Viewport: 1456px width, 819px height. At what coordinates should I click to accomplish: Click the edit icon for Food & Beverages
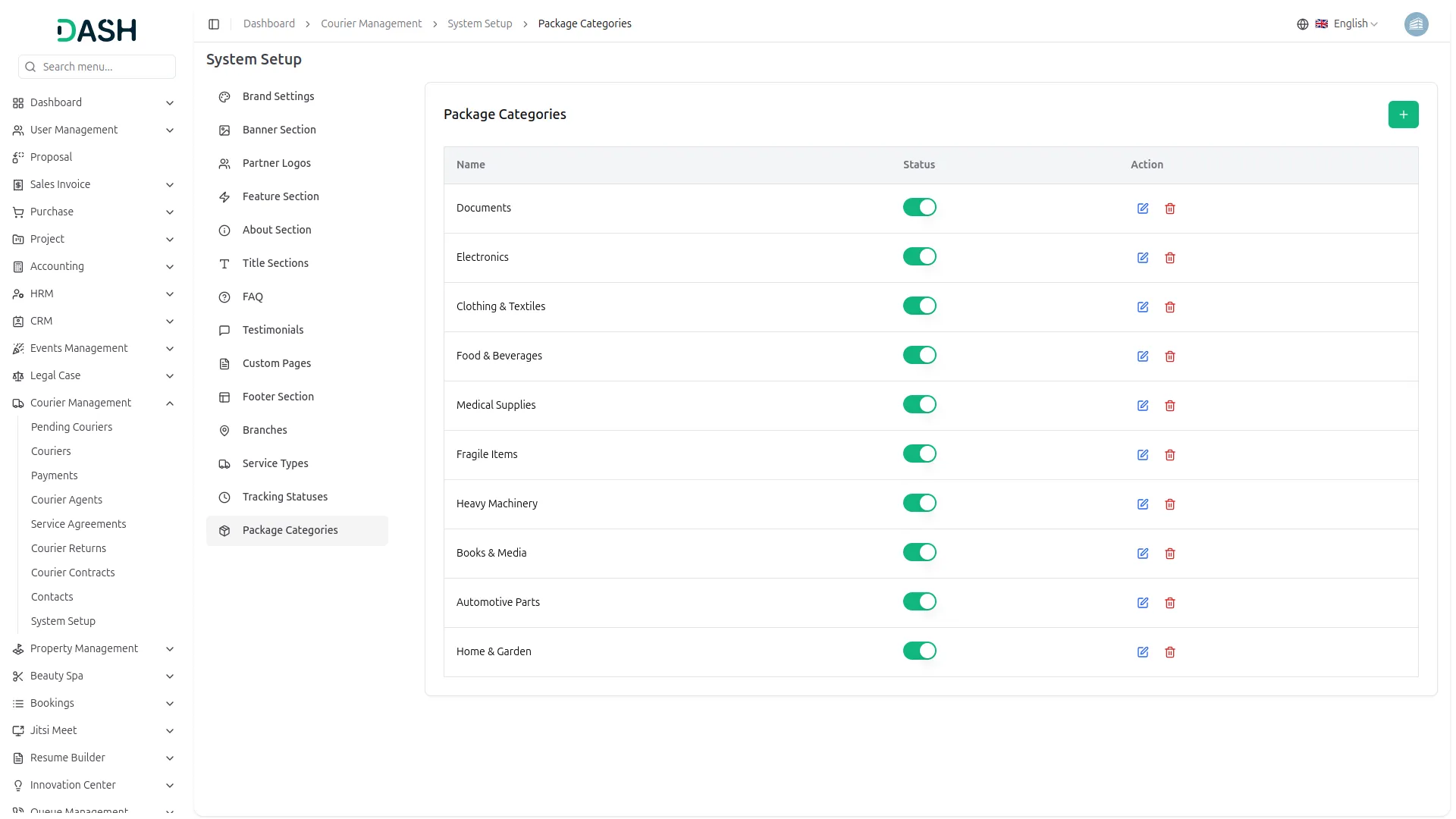pos(1143,356)
